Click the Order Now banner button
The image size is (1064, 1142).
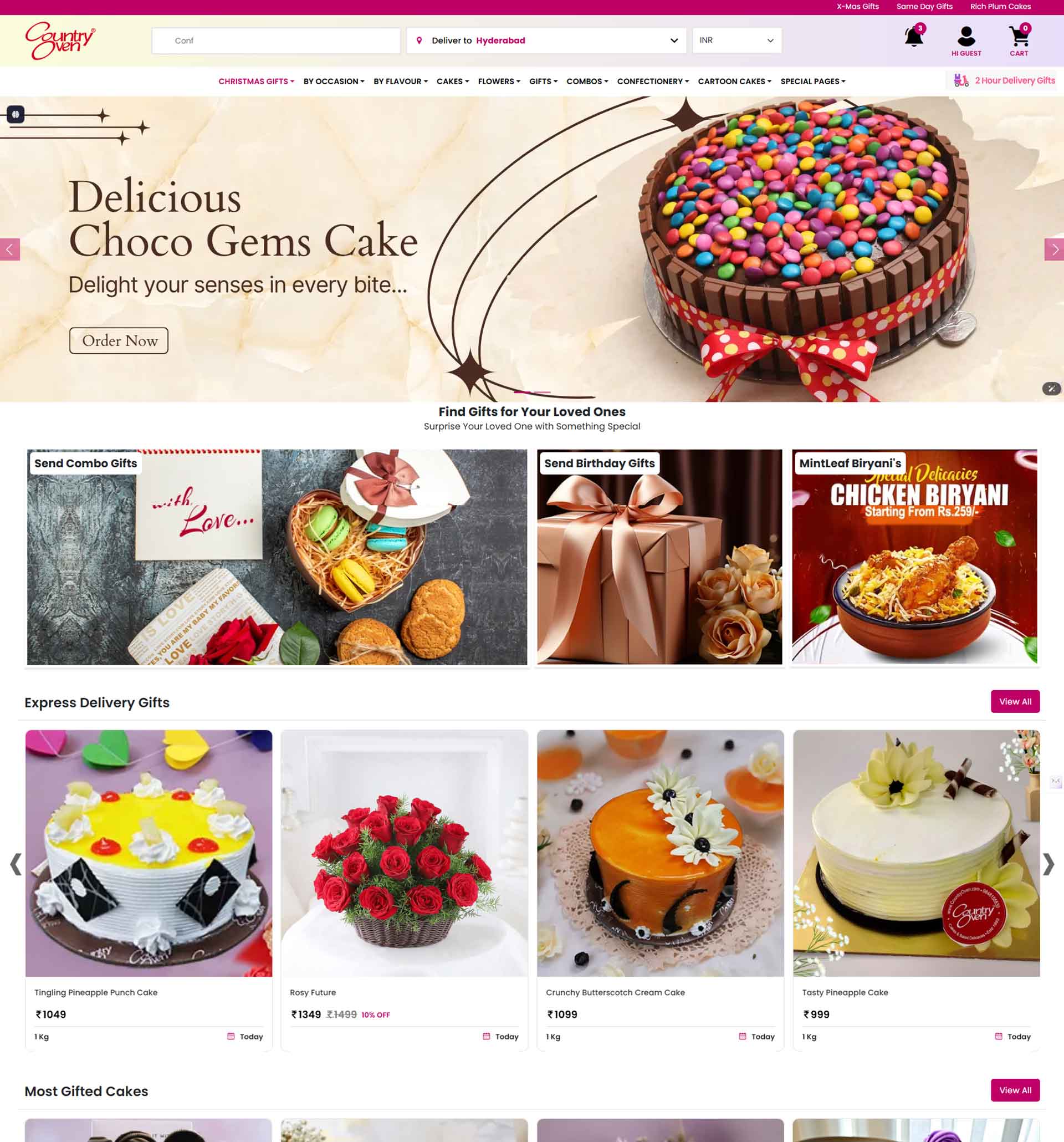(119, 340)
